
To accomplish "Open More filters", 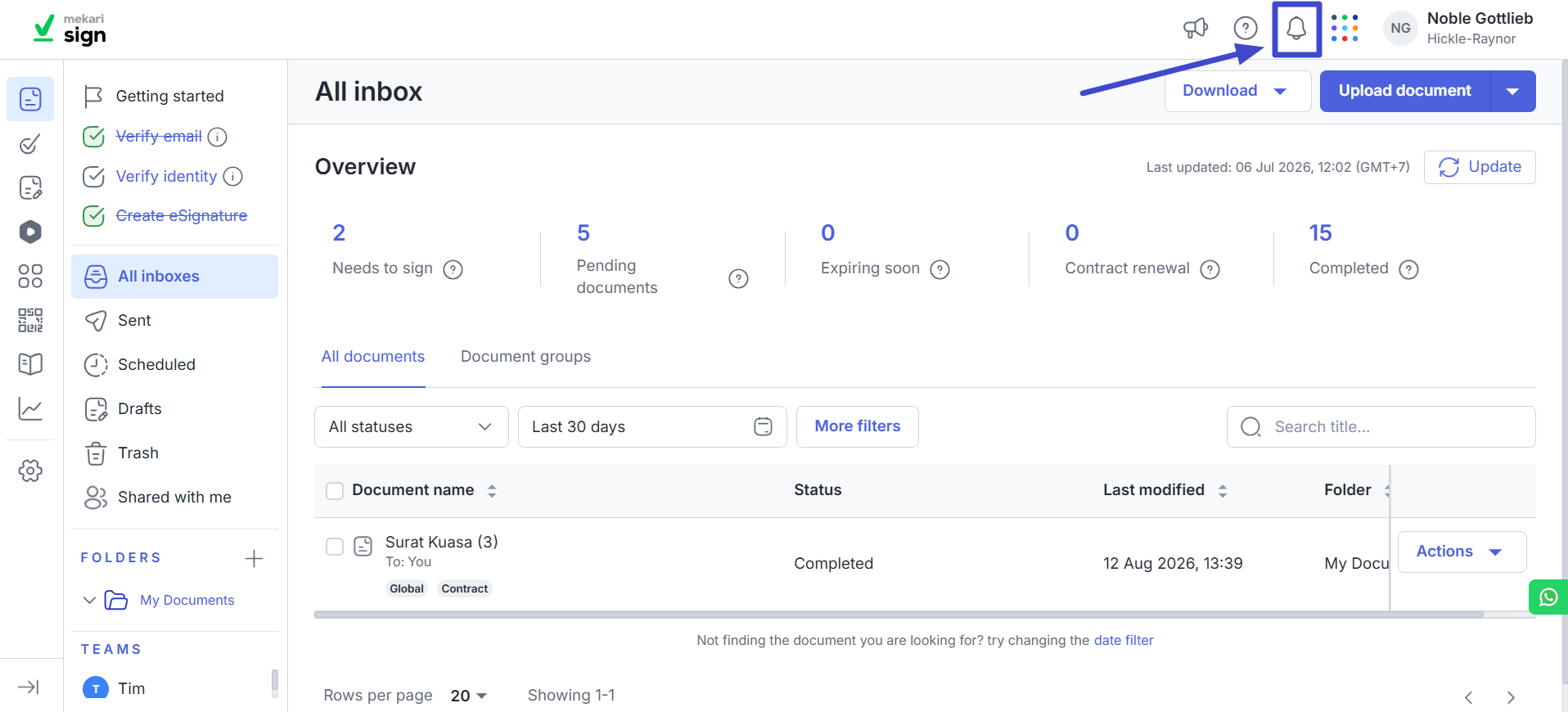I will [857, 426].
